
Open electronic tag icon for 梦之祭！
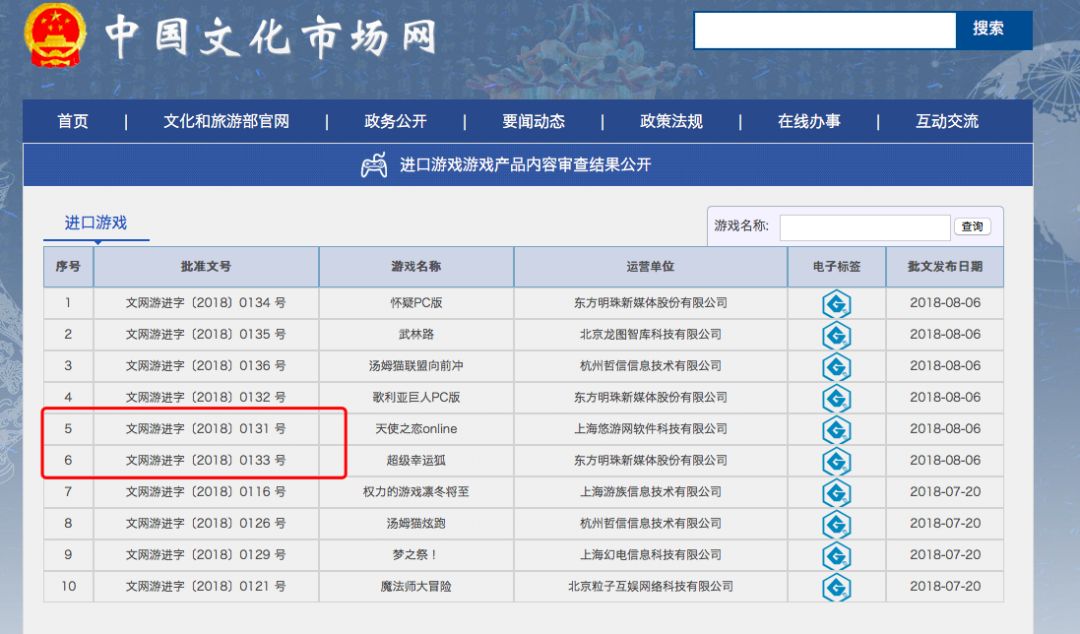[836, 556]
